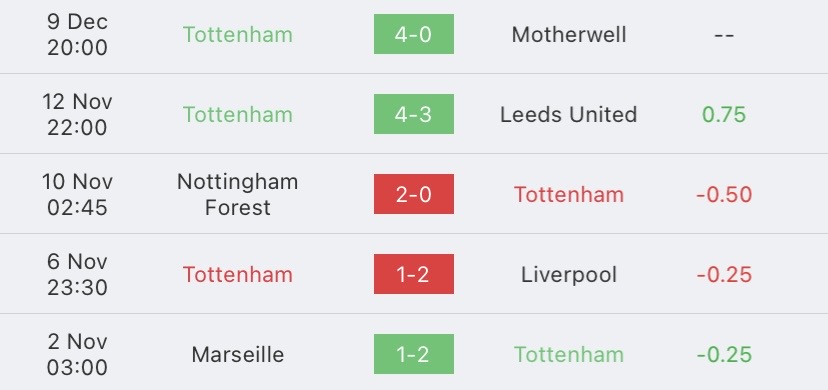Click the red -0.25 handicap value
Screen dimensions: 828x390
tap(724, 274)
